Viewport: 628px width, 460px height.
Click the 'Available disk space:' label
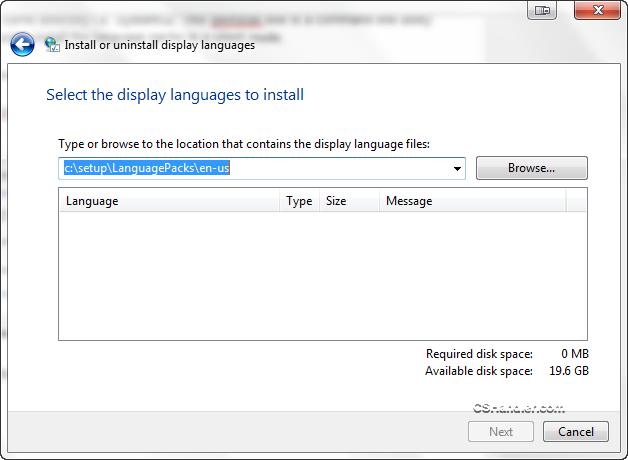coord(479,371)
